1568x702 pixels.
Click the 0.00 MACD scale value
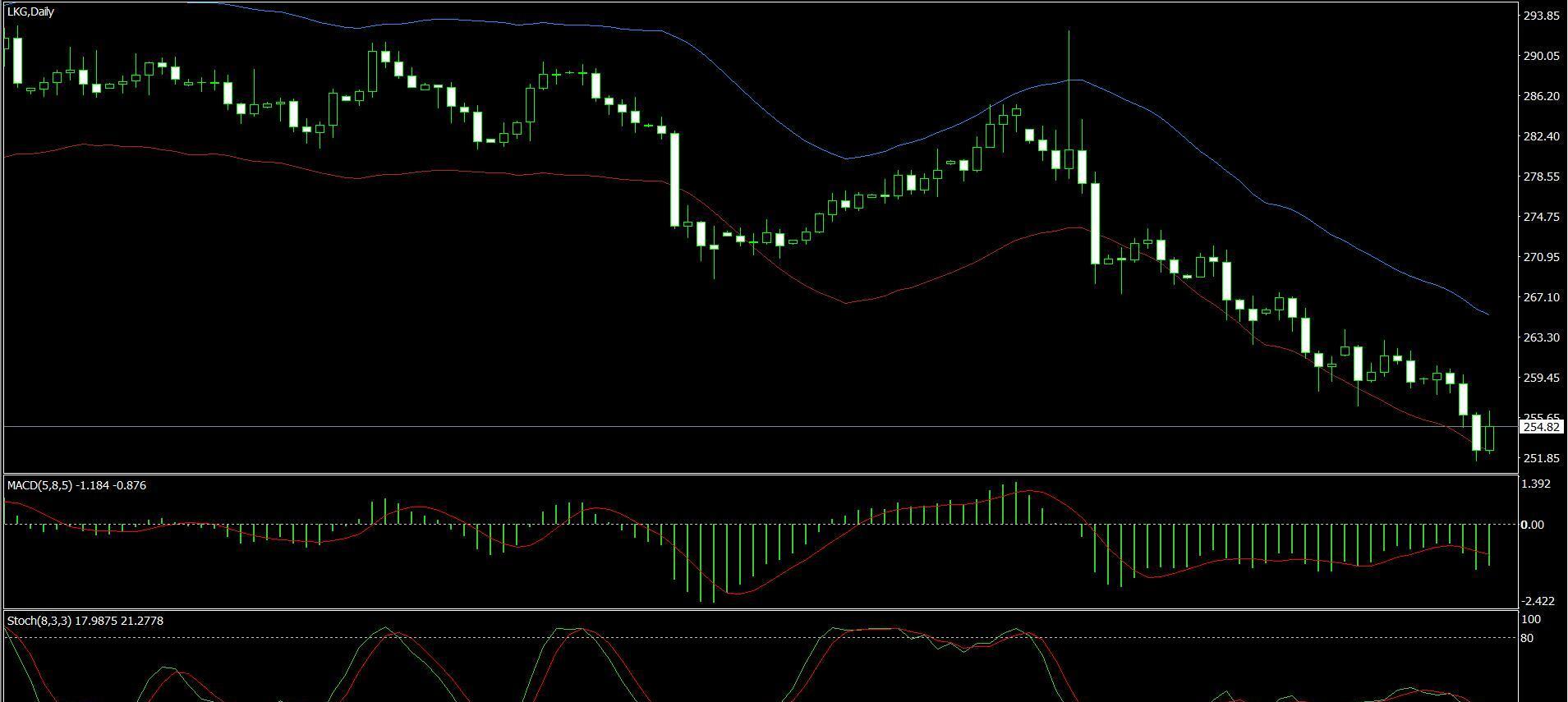[x=1533, y=525]
